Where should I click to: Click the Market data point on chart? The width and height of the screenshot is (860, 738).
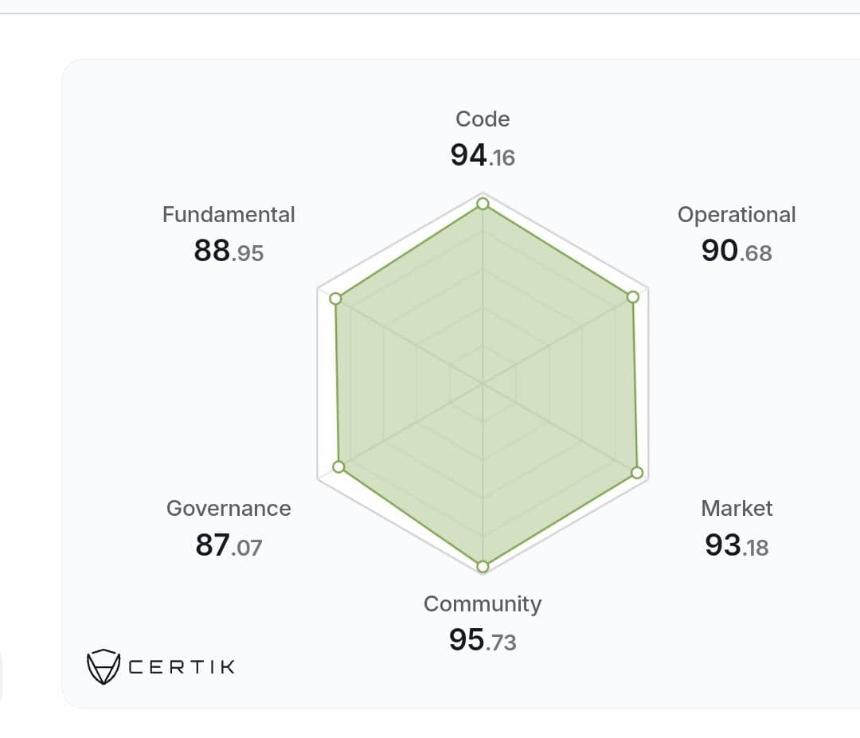[637, 473]
